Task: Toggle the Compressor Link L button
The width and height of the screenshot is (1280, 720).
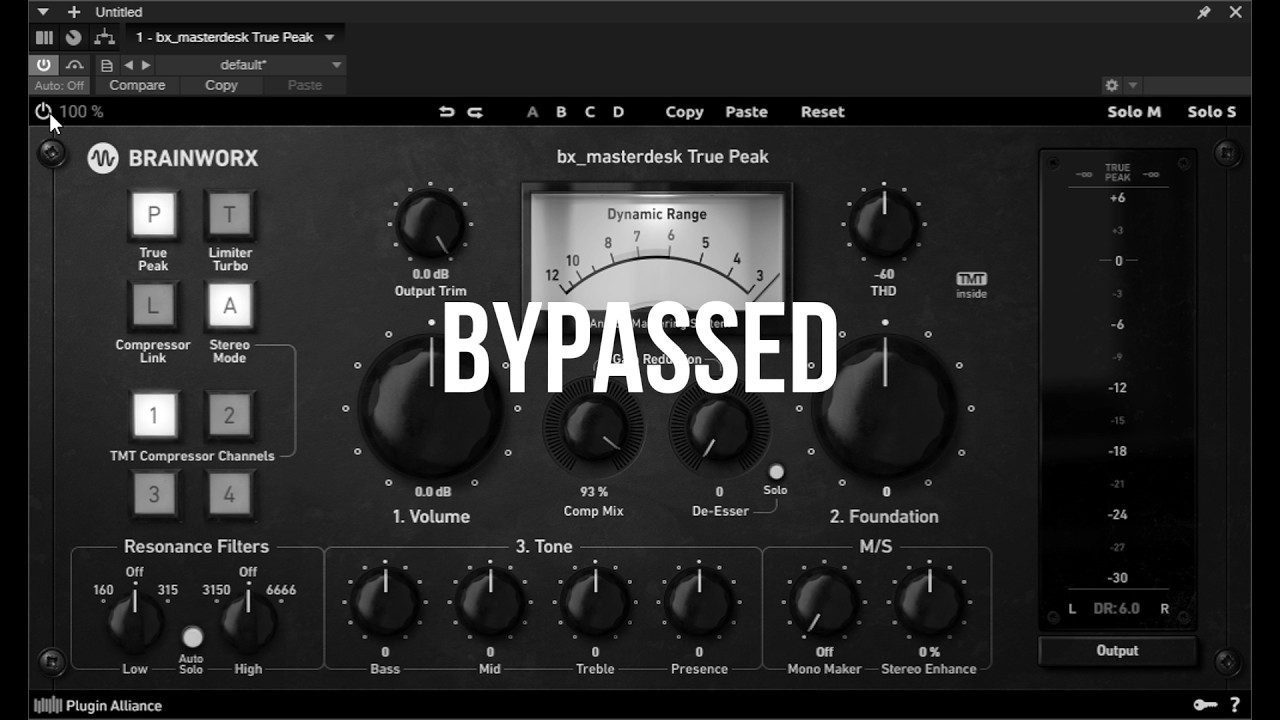Action: tap(153, 306)
